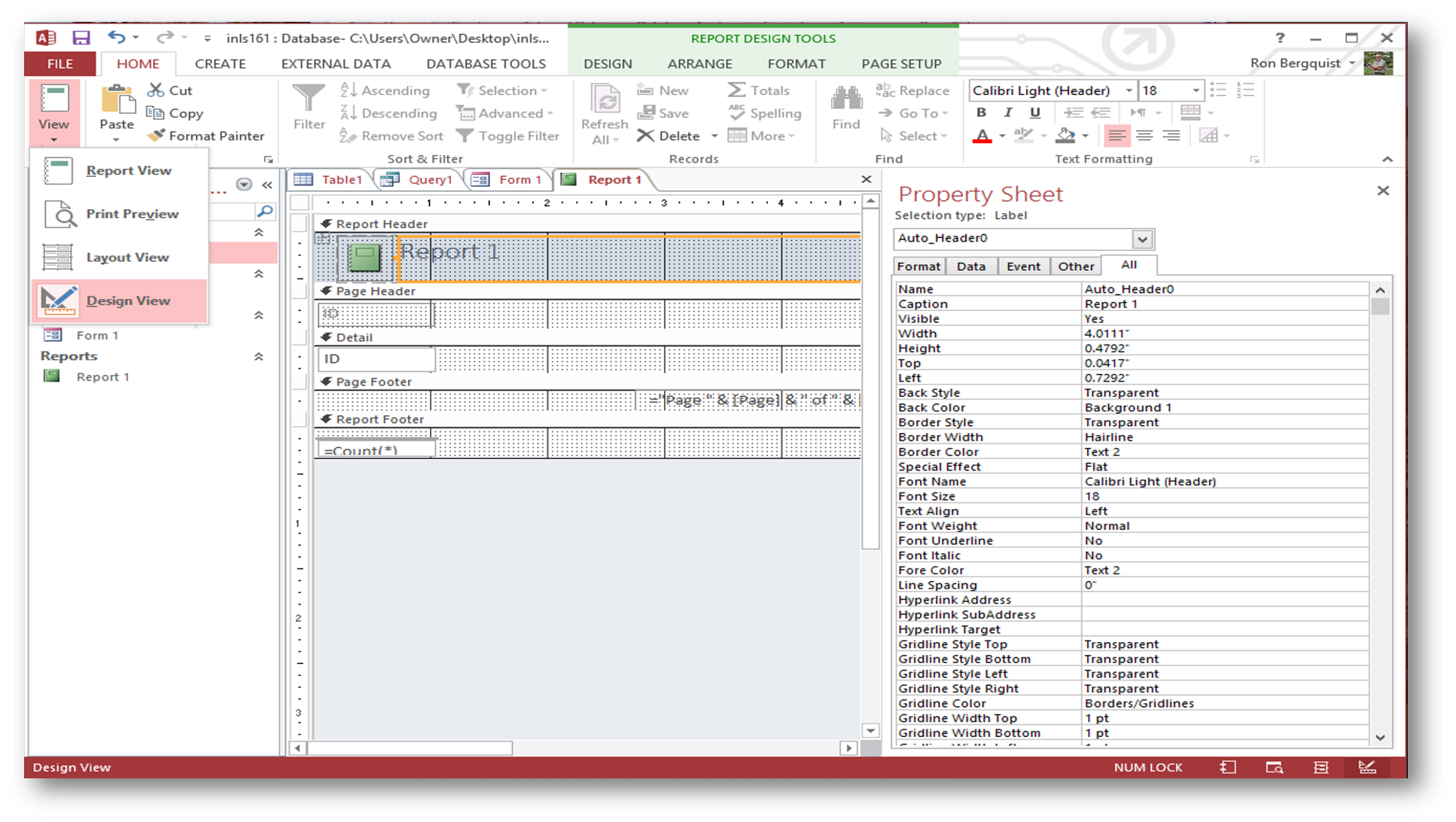1456x822 pixels.
Task: Collapse the Reports group in navigation pane
Action: (x=258, y=356)
